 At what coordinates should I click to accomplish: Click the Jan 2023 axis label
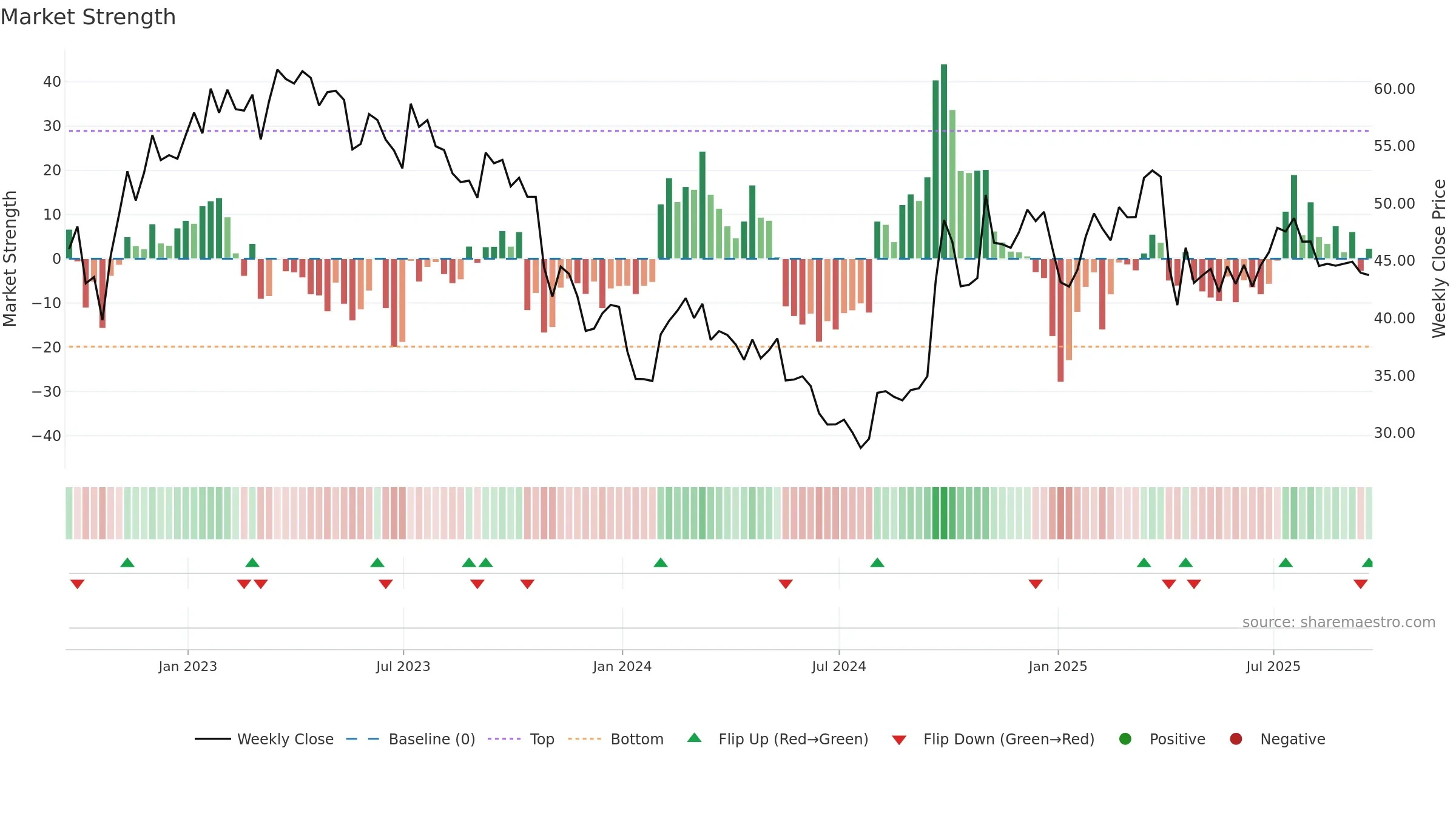click(188, 666)
